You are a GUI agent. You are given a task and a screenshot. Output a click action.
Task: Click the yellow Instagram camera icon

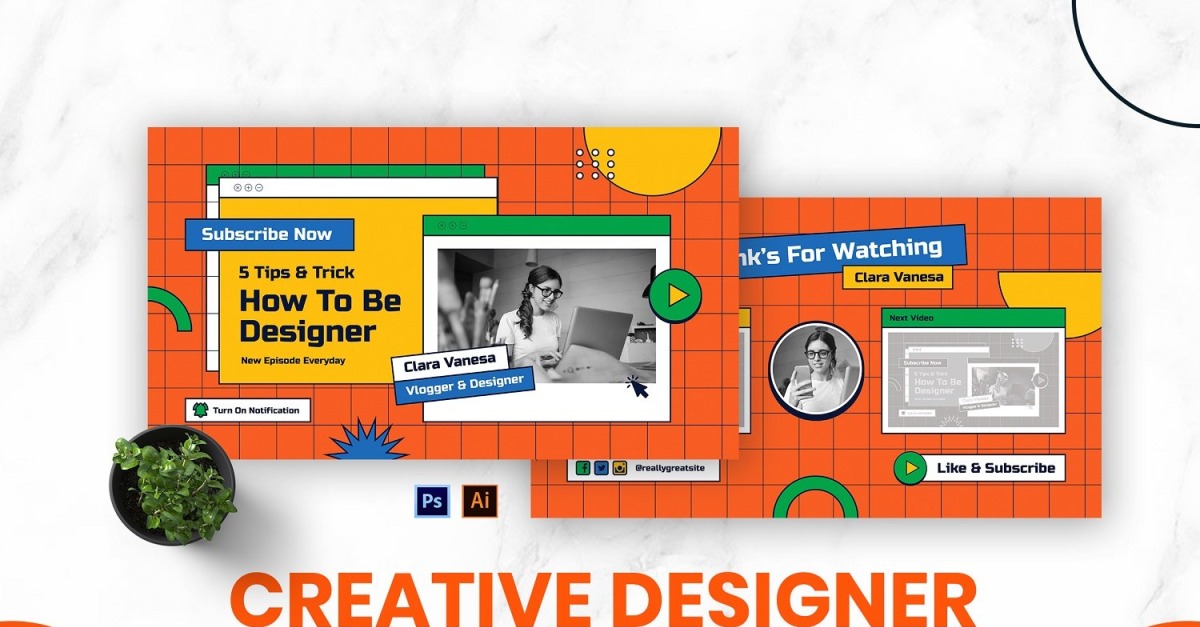619,467
